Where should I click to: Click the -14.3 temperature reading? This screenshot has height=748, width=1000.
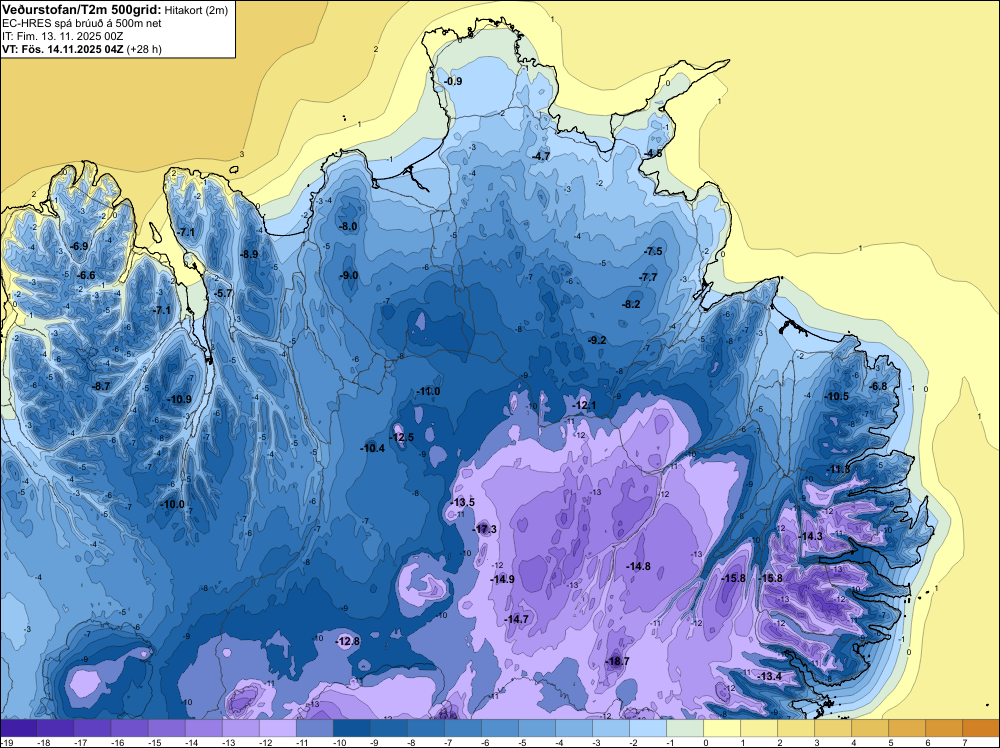click(x=811, y=536)
